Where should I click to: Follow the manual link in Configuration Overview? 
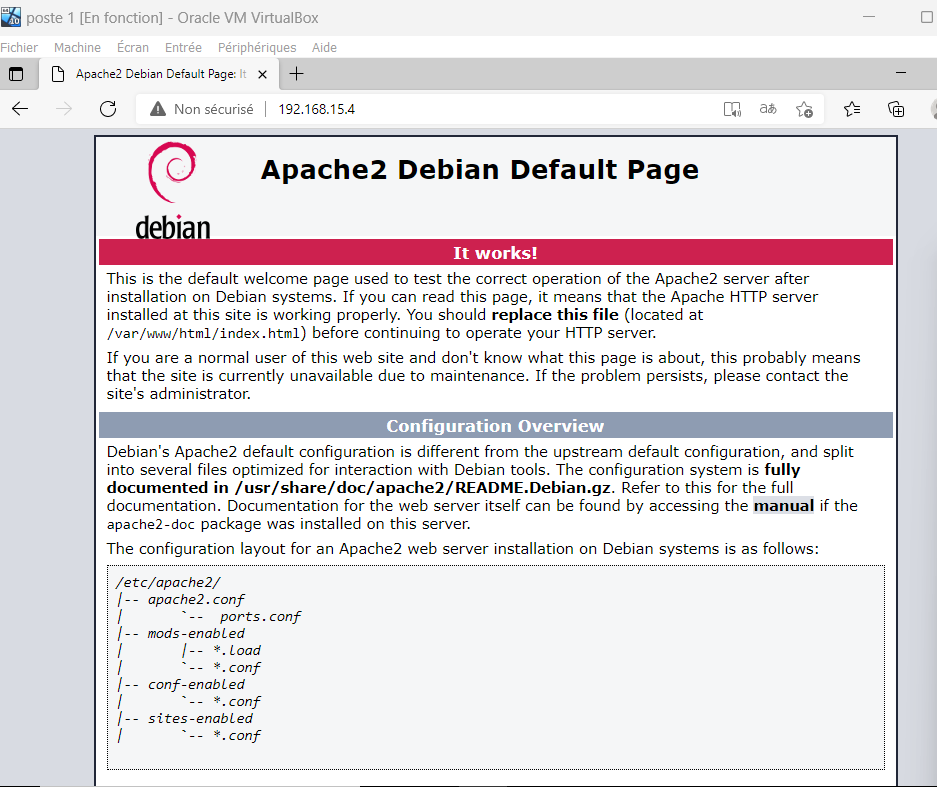(783, 506)
